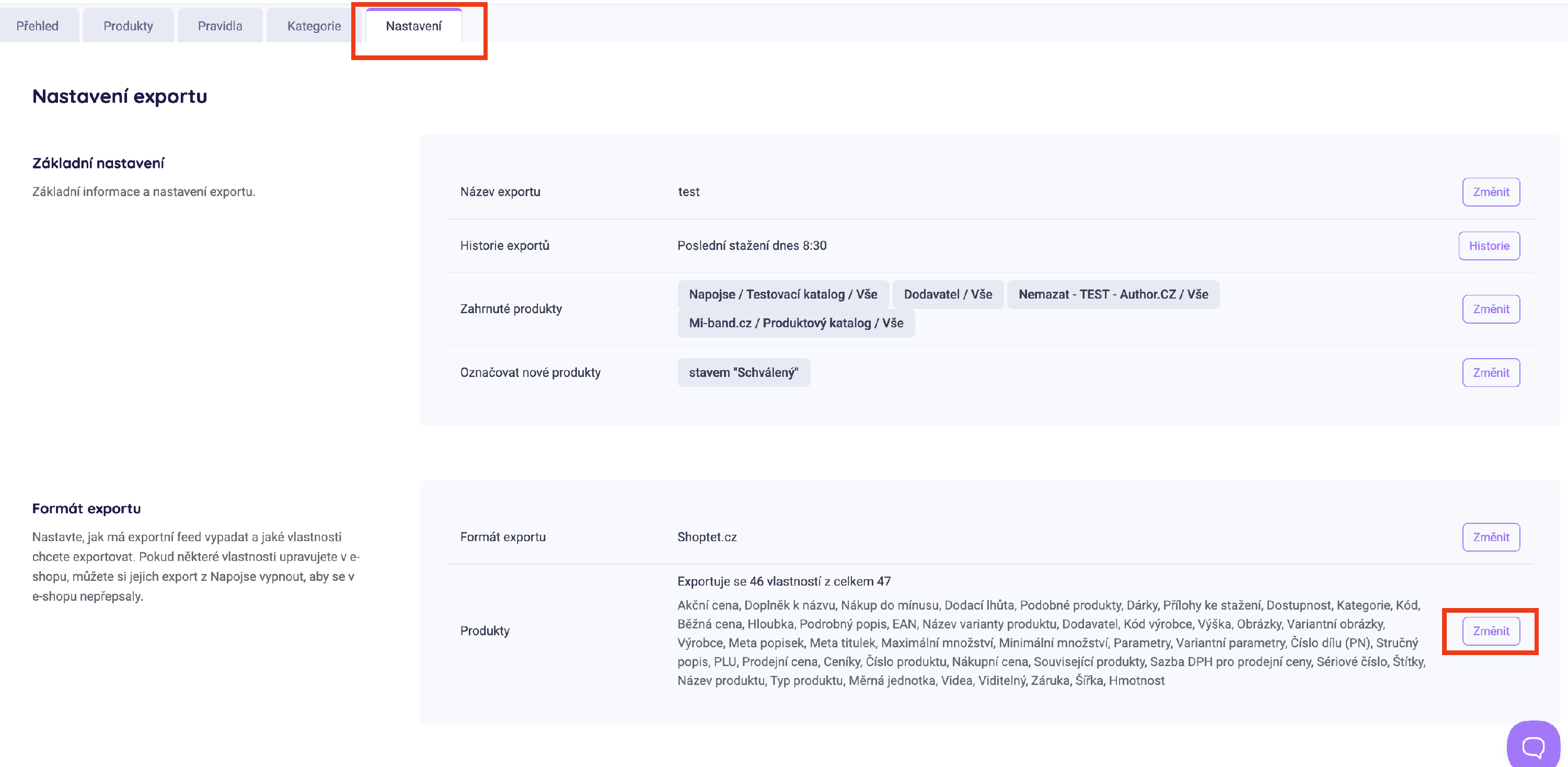Screen dimensions: 1568x767
Task: Select the Kategorie tab
Action: pyautogui.click(x=314, y=26)
